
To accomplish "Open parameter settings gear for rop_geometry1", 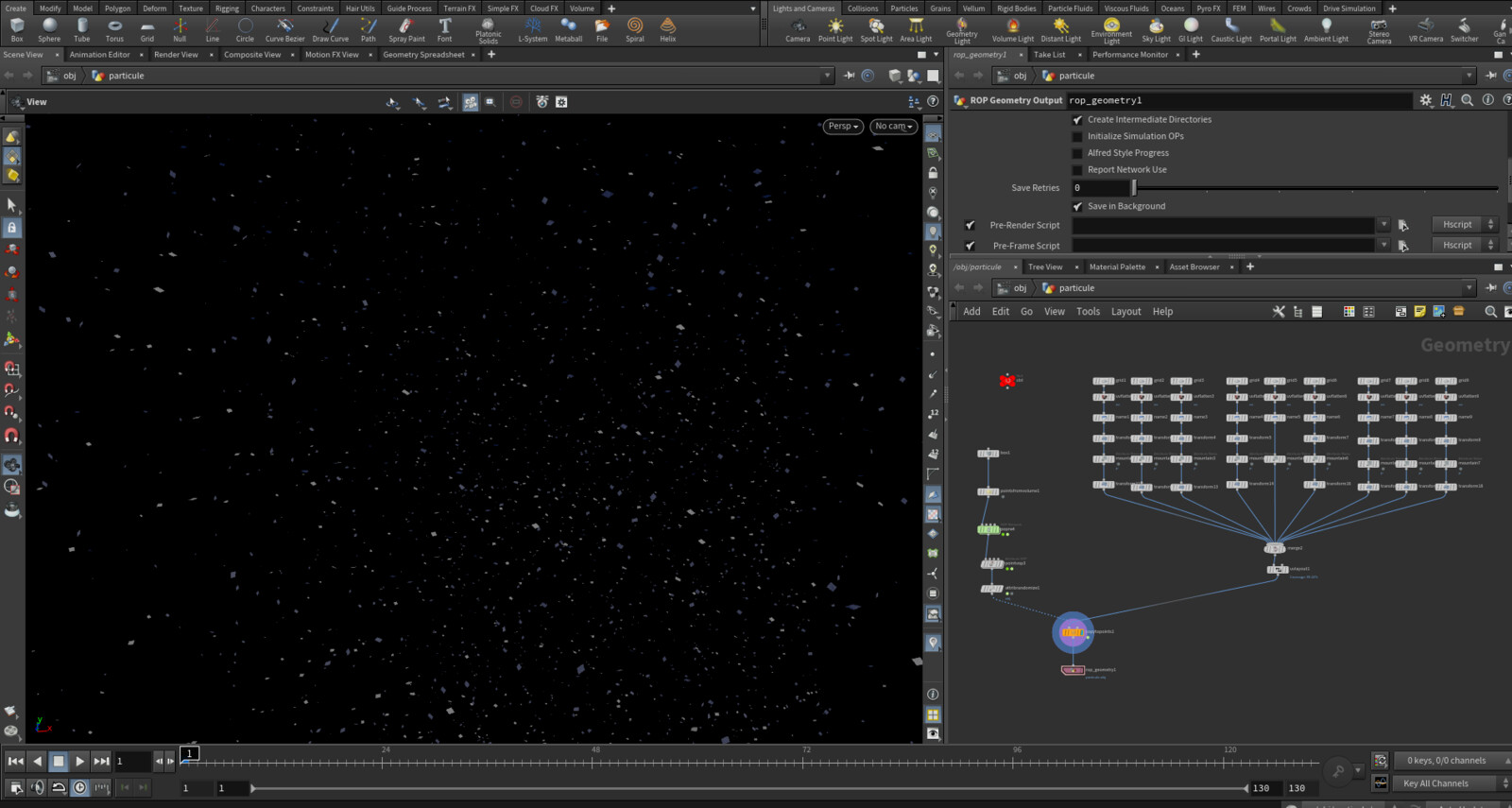I will click(1426, 100).
